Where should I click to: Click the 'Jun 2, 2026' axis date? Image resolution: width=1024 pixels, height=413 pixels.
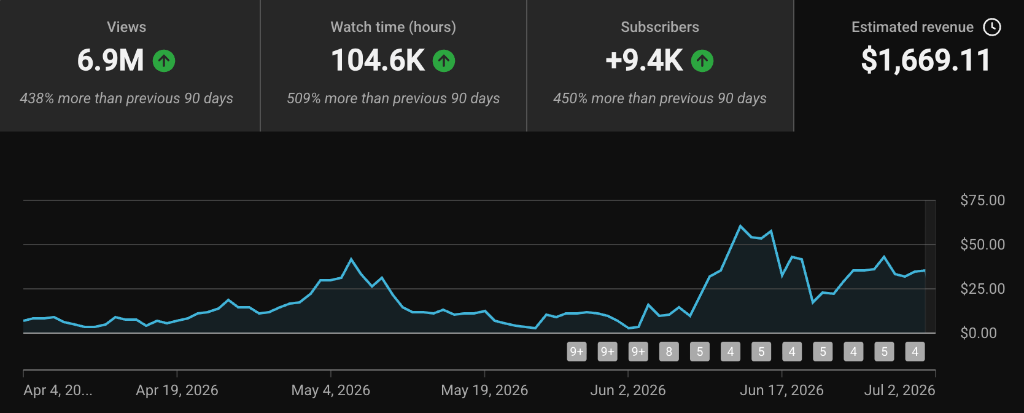pos(628,391)
